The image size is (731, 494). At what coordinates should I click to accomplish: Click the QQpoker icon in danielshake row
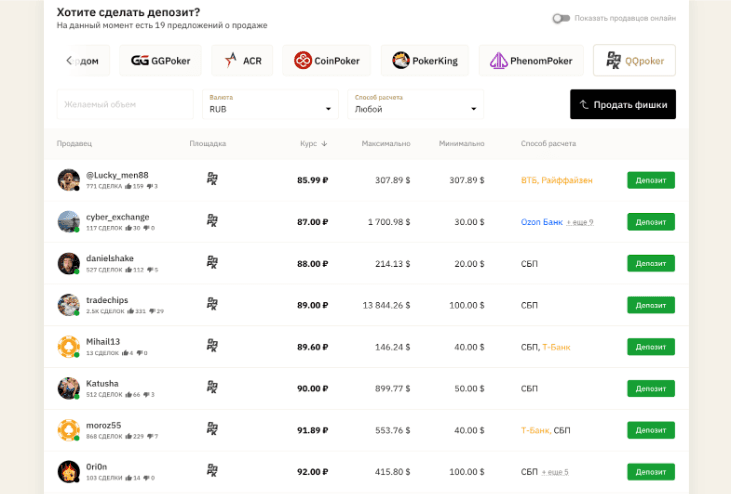pyautogui.click(x=212, y=262)
